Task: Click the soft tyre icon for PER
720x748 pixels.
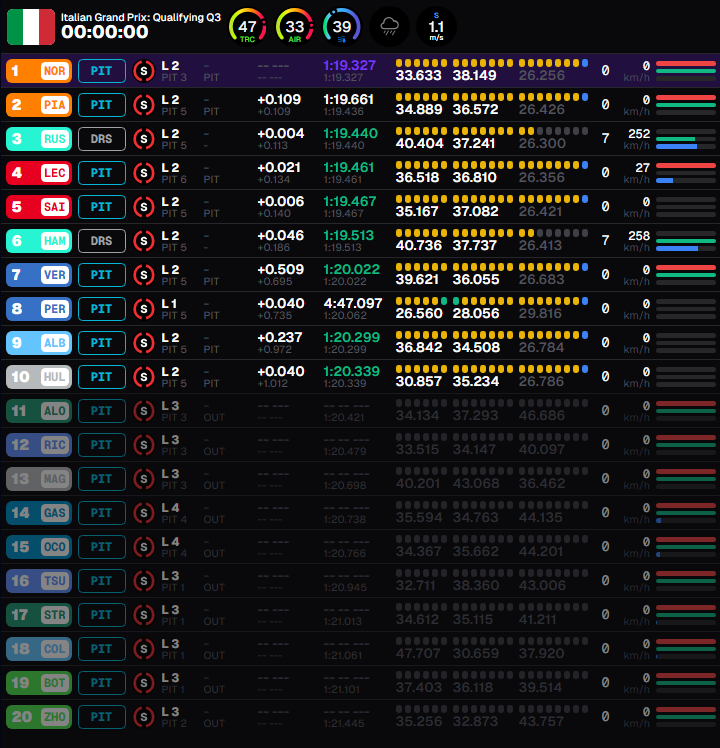Action: pos(144,309)
